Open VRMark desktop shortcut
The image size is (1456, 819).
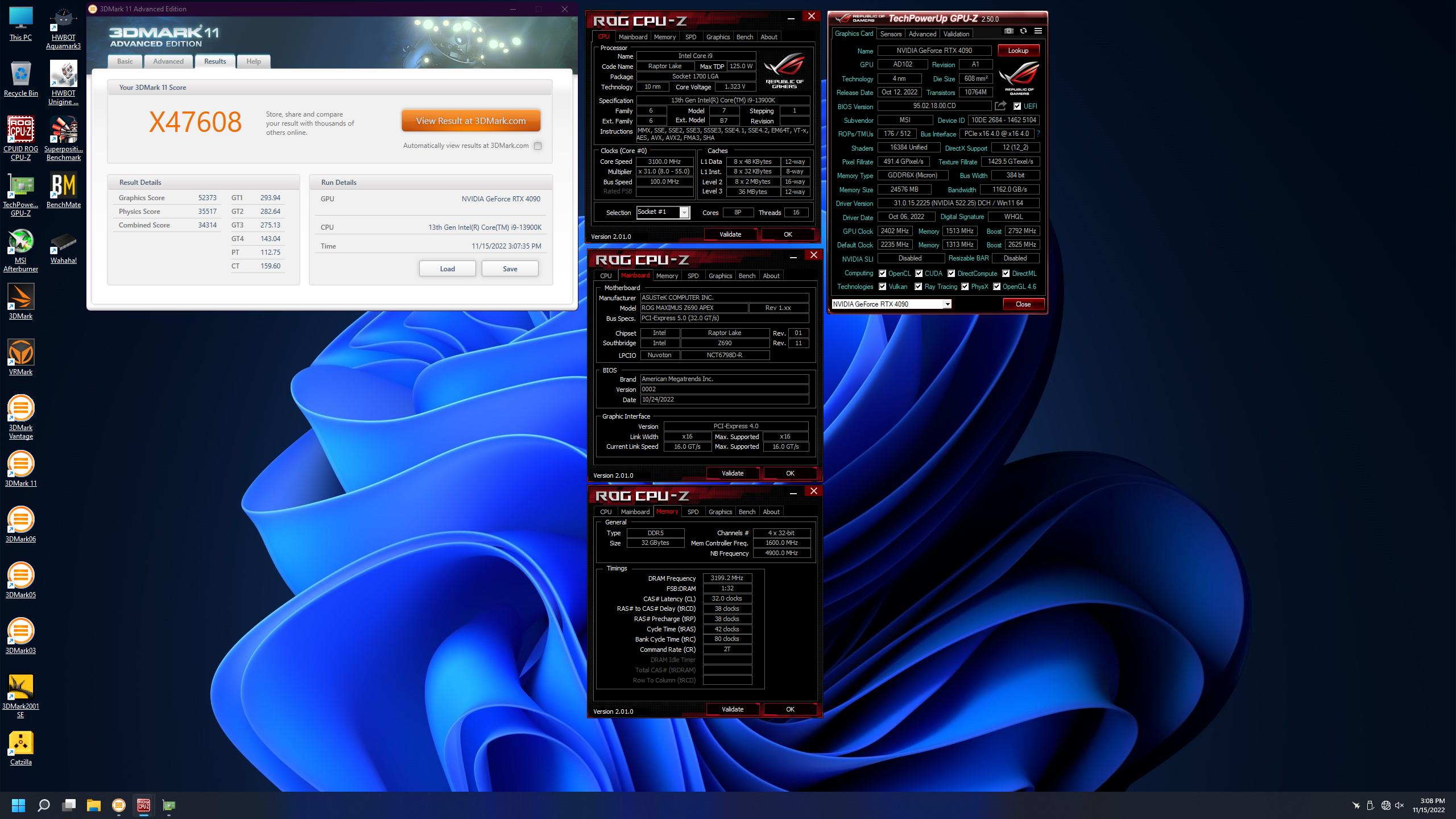pyautogui.click(x=21, y=357)
